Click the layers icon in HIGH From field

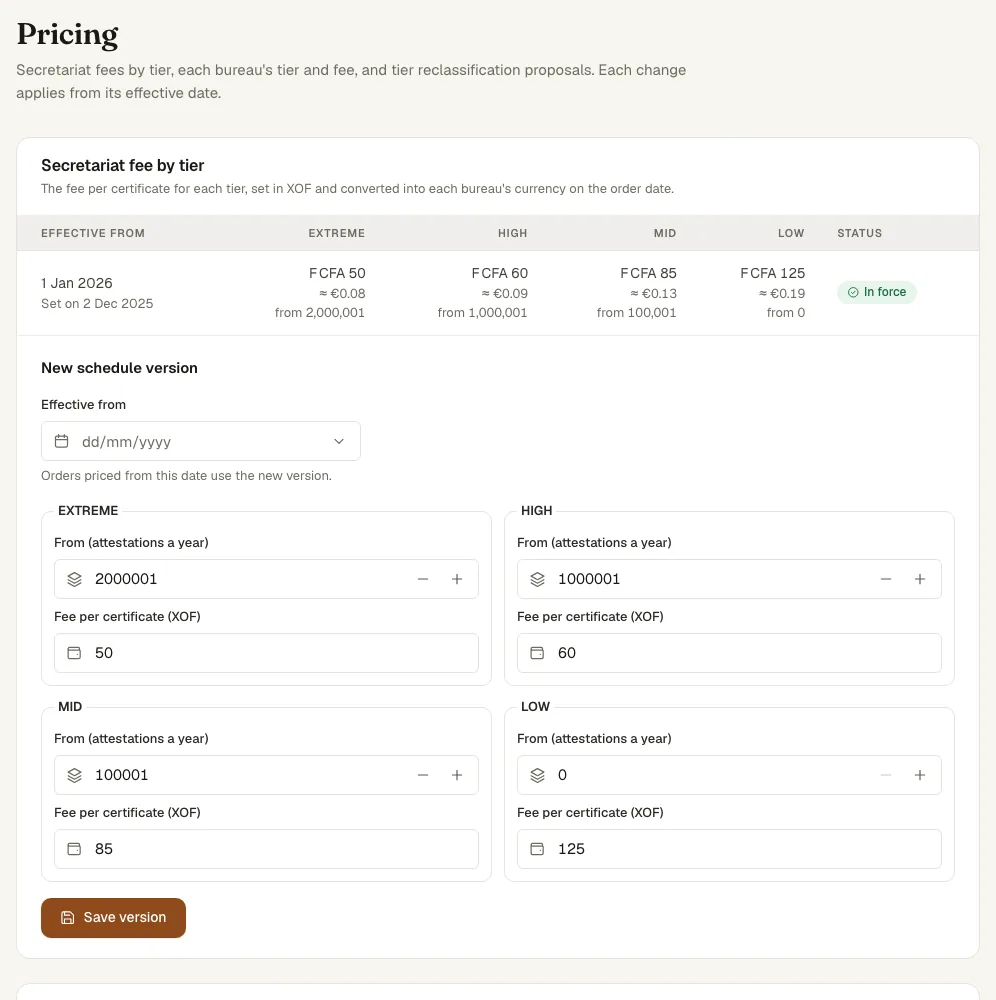(x=538, y=579)
